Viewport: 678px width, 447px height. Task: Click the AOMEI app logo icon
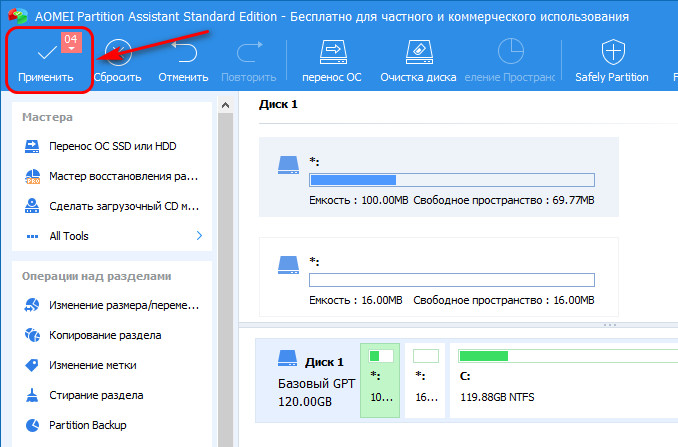coord(17,16)
